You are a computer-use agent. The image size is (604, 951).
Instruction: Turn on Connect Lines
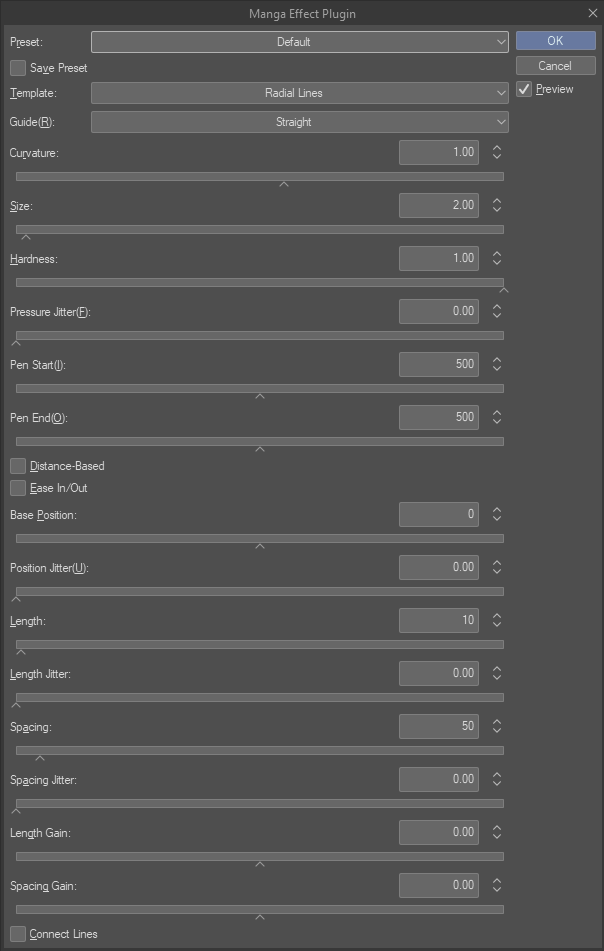(x=18, y=934)
